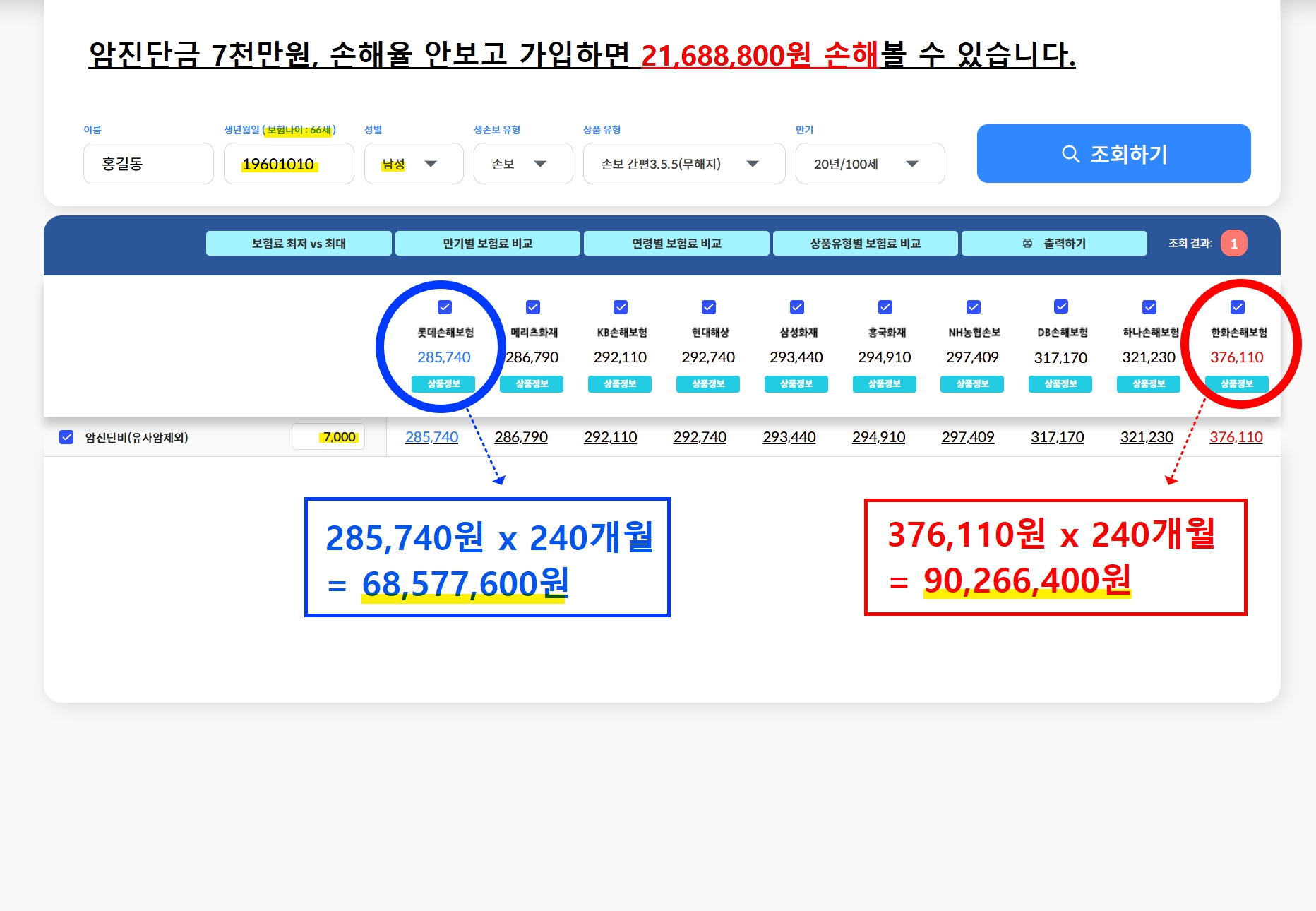Screen dimensions: 1316x911
Task: Open the 성별 dropdown showing 남성
Action: pos(414,164)
